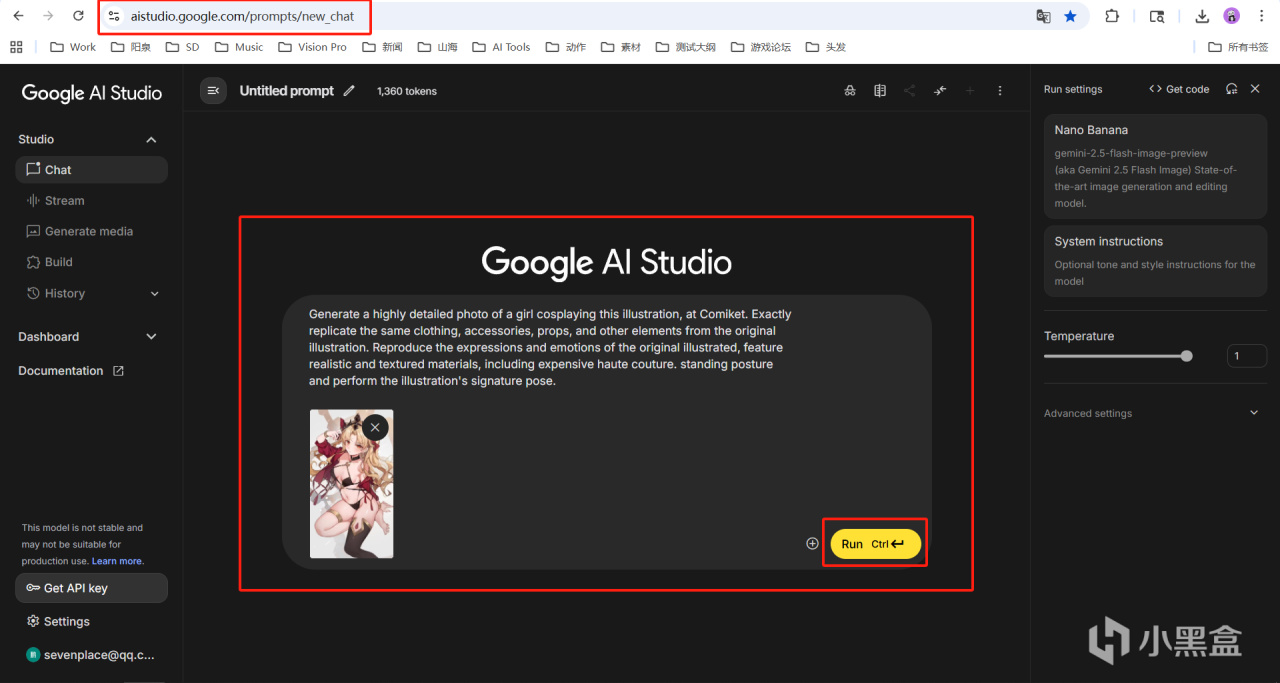Open the System instructions card
Screen dimensions: 1280x683
[x=1155, y=260]
